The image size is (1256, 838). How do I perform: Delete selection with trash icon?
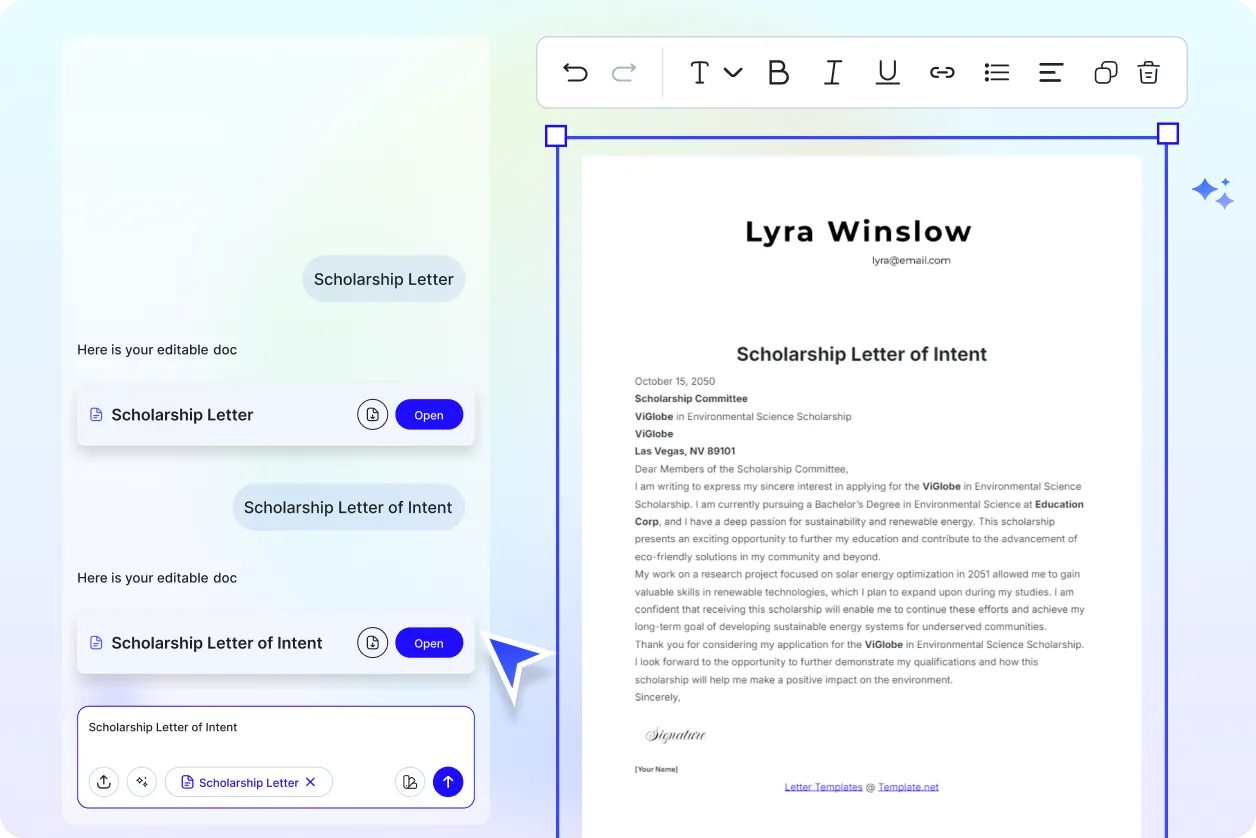pyautogui.click(x=1149, y=72)
